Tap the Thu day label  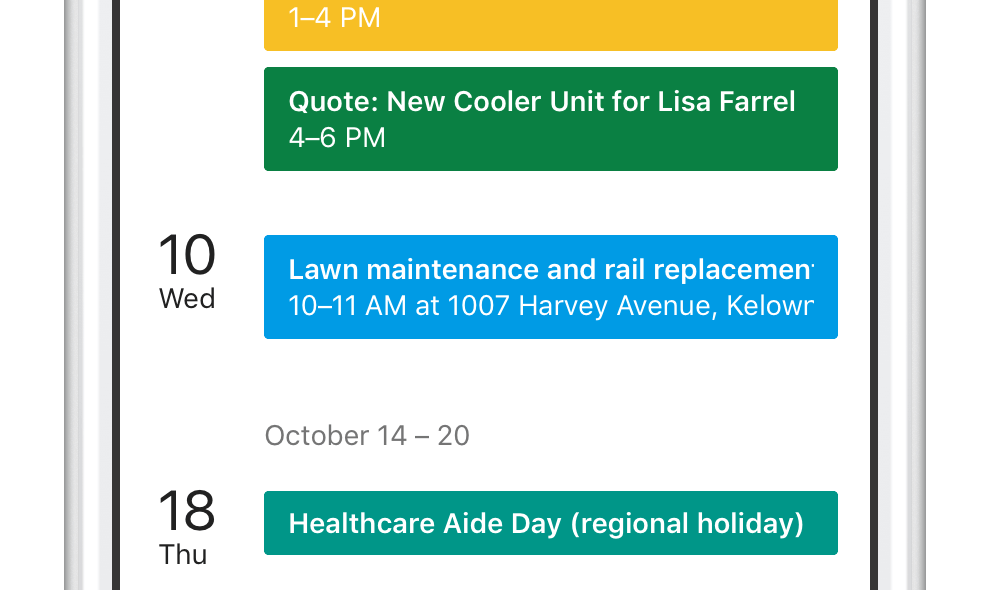(182, 554)
